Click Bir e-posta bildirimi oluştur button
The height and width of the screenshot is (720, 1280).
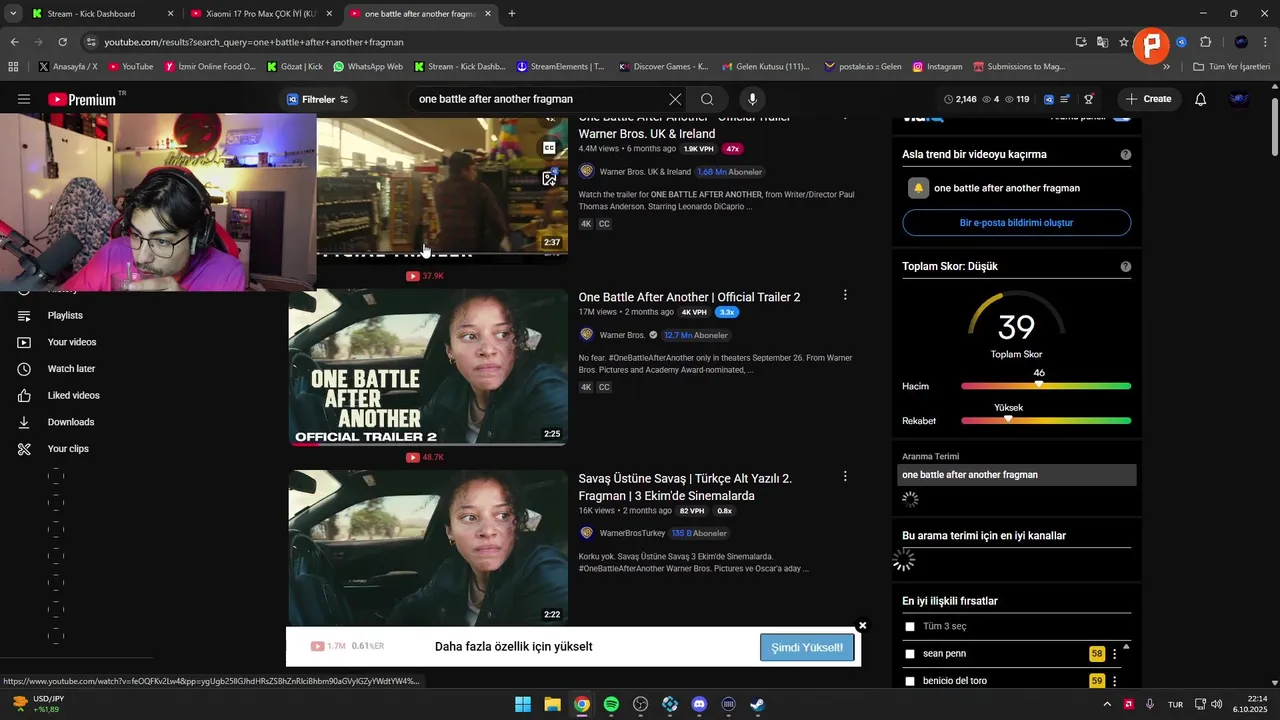point(1016,223)
